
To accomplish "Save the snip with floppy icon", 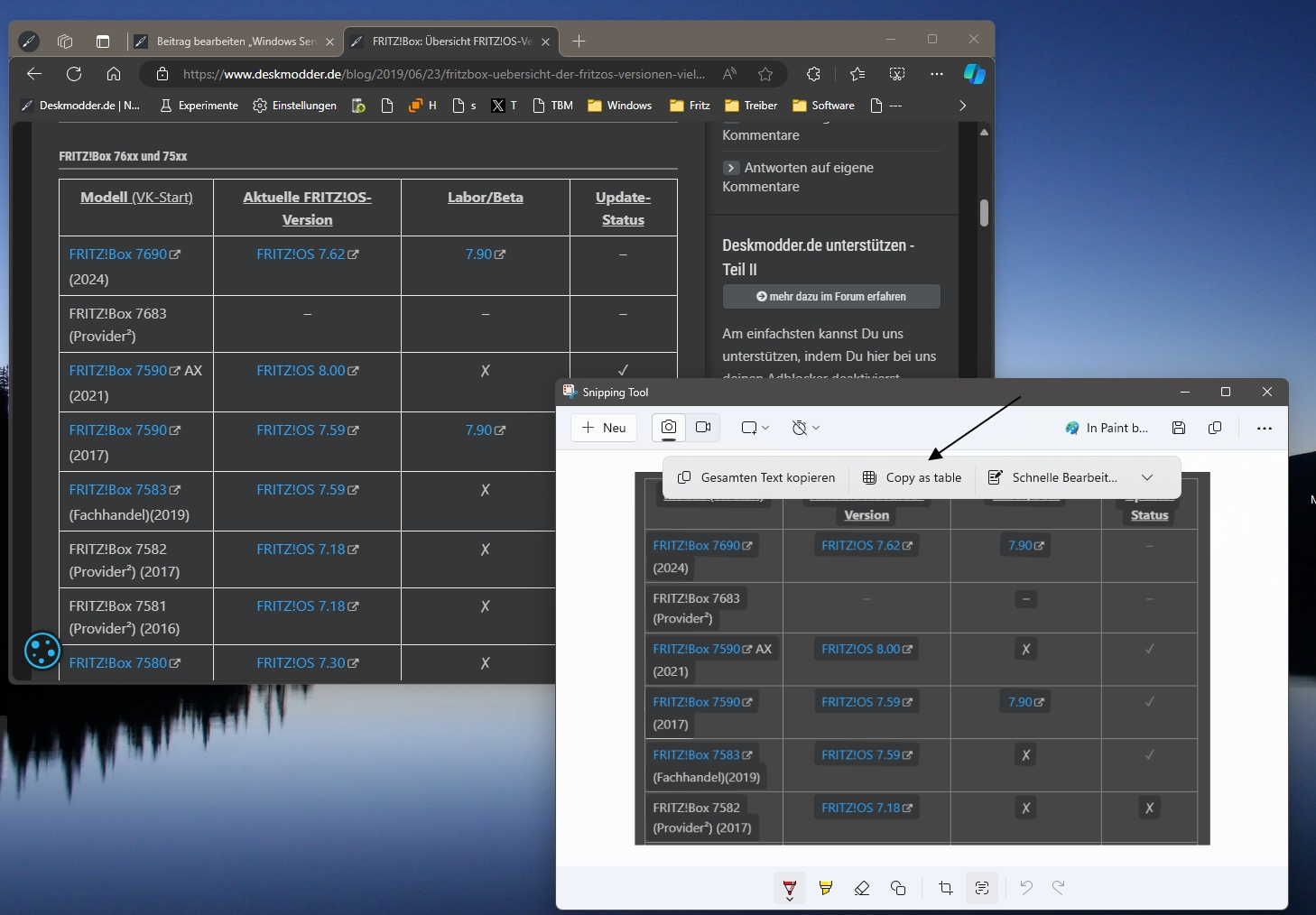I will [1179, 428].
